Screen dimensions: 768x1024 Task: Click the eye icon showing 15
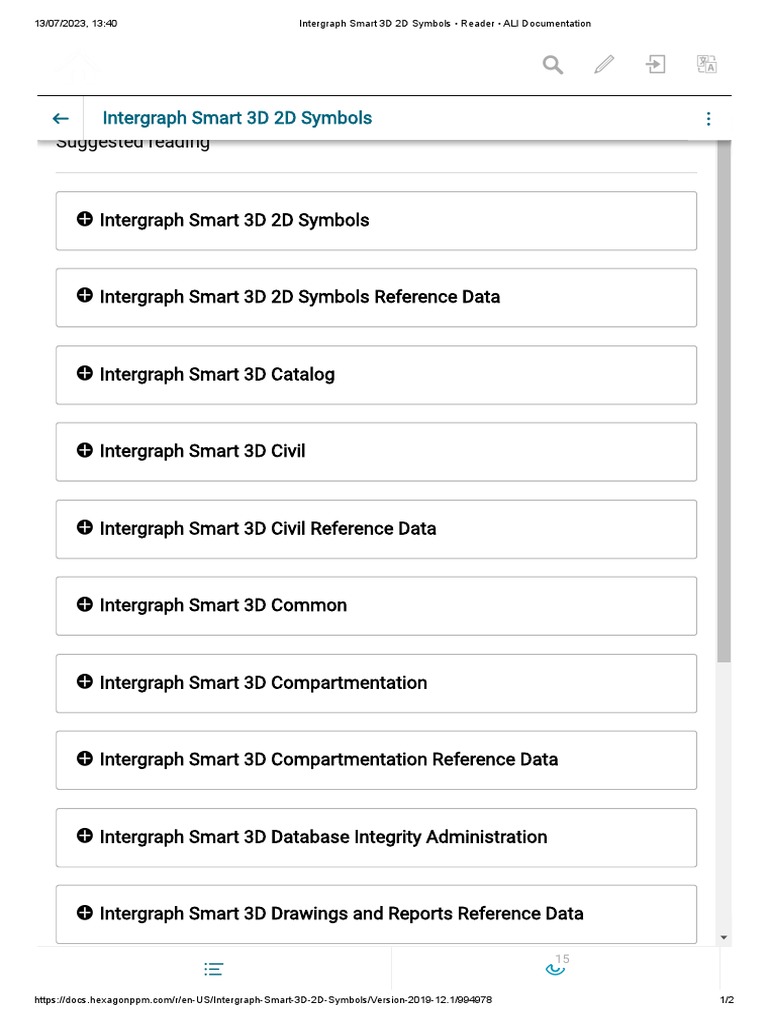pyautogui.click(x=555, y=968)
